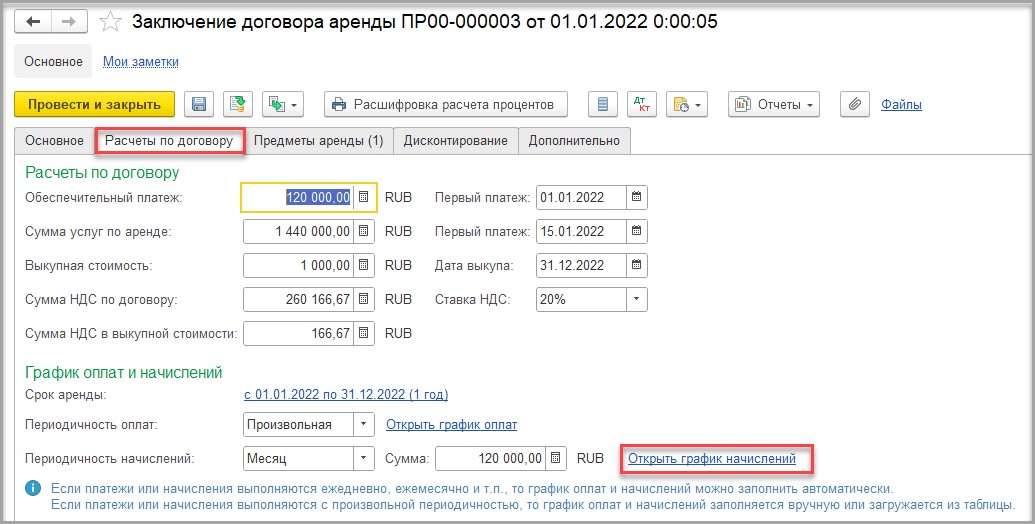Open the Предметы аренды (1) tab
The height and width of the screenshot is (524, 1035).
[x=319, y=141]
